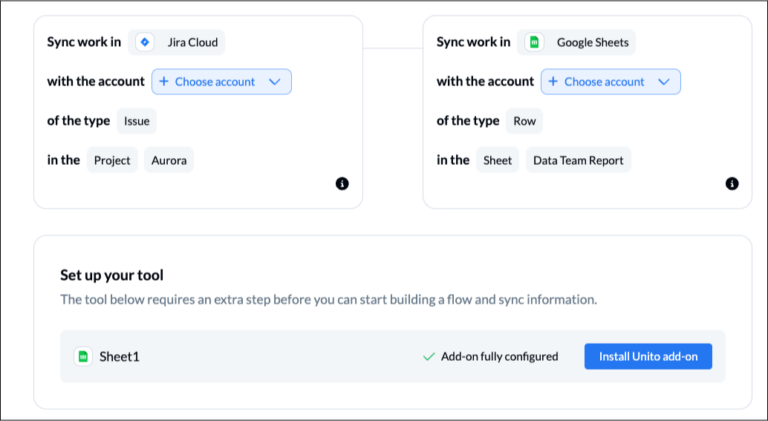Click the Issue type chip
The image size is (768, 421).
tap(137, 121)
